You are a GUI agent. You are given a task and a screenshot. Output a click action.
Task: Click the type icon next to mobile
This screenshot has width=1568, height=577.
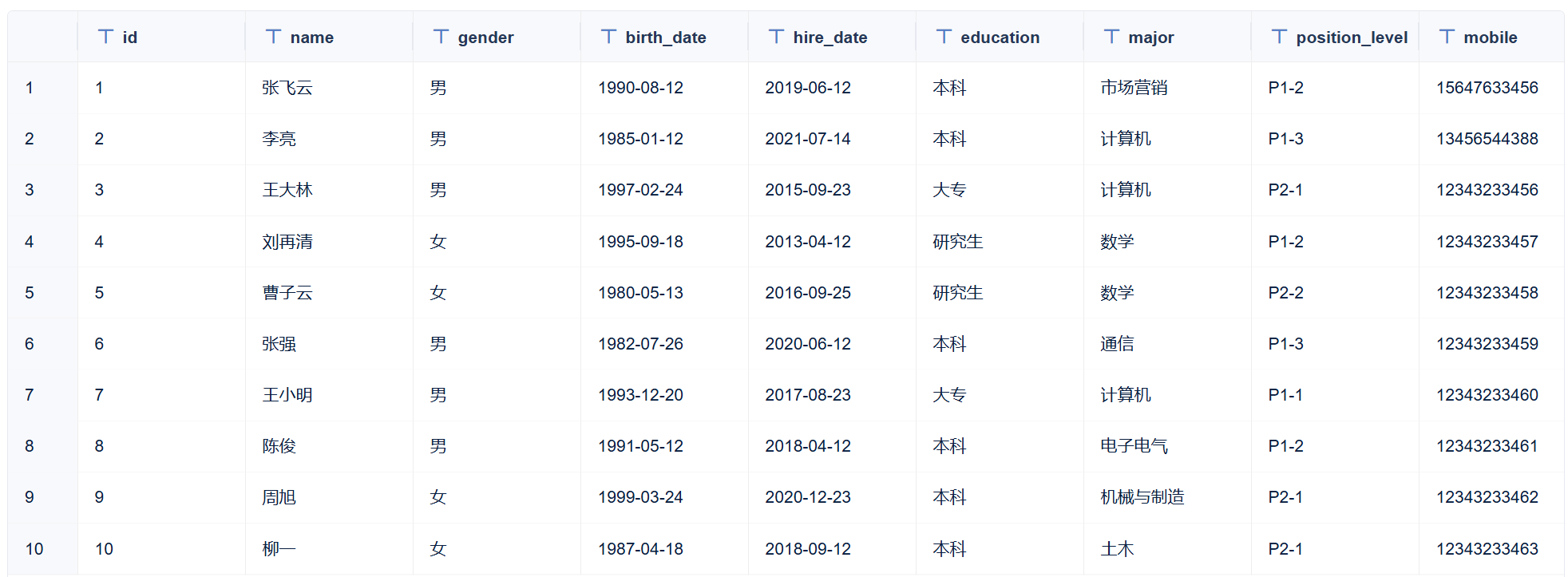coord(1447,37)
